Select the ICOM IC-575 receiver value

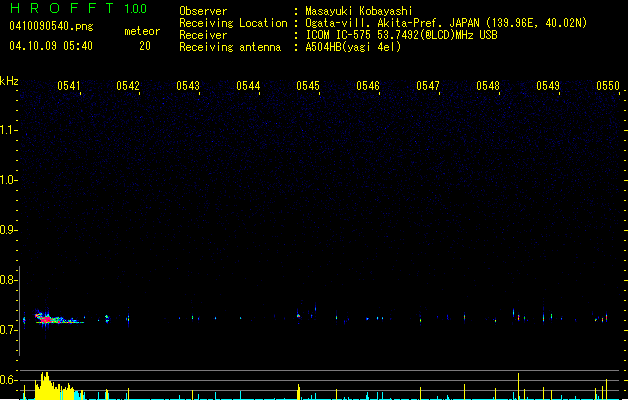click(x=401, y=35)
